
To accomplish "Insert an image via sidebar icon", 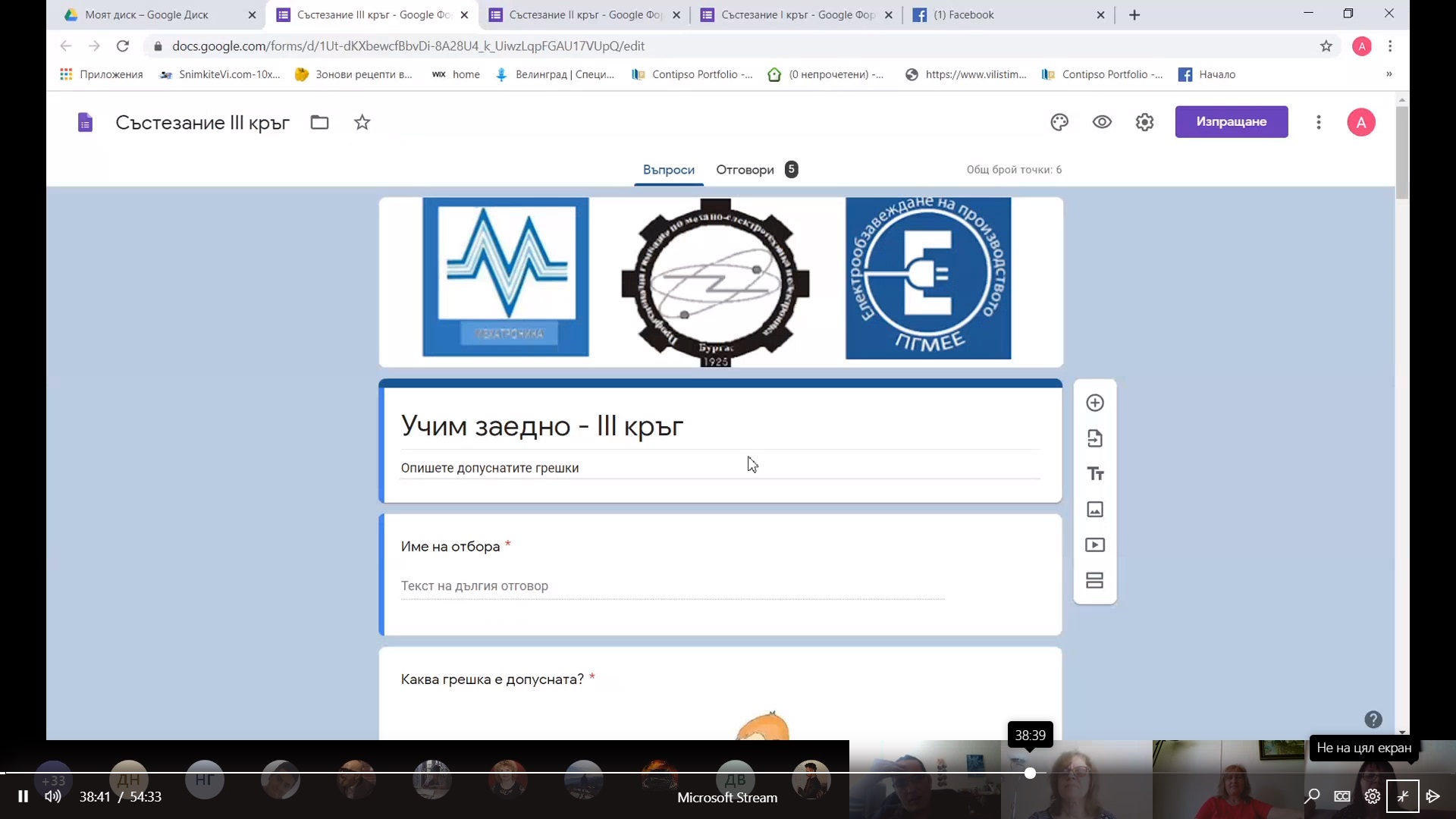I will point(1094,510).
